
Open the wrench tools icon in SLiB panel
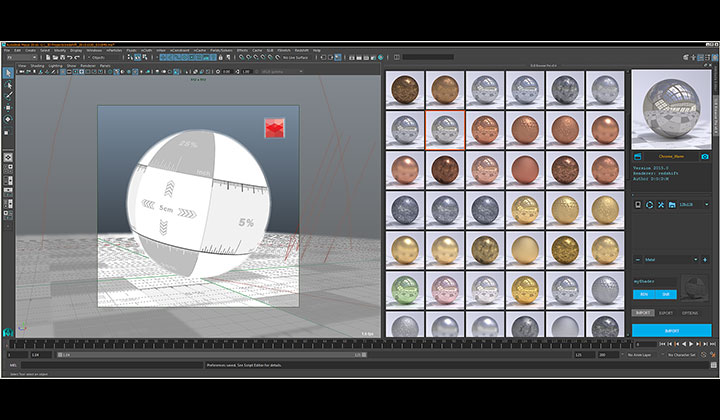[x=661, y=205]
